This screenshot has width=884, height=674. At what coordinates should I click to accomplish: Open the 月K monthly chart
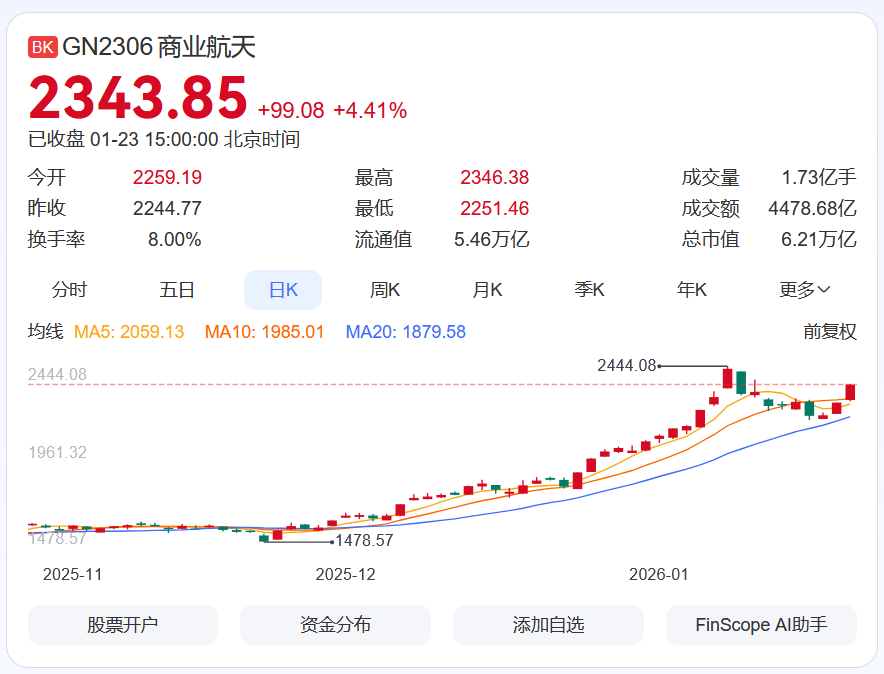point(488,290)
